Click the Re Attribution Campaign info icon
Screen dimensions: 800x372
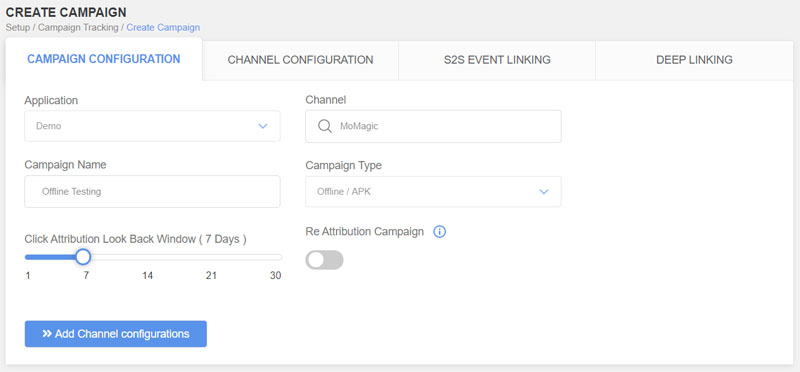439,232
